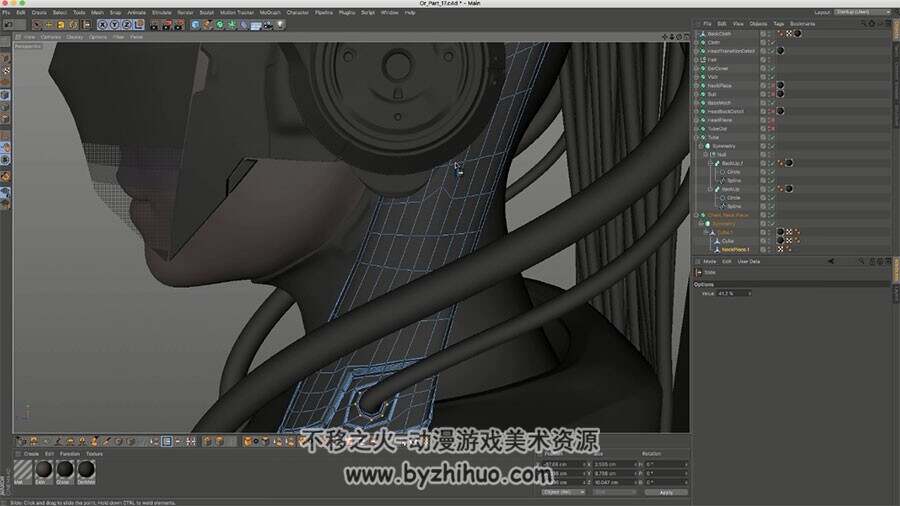Collapse the BackUp.1 sweep hierarchy

pos(710,163)
